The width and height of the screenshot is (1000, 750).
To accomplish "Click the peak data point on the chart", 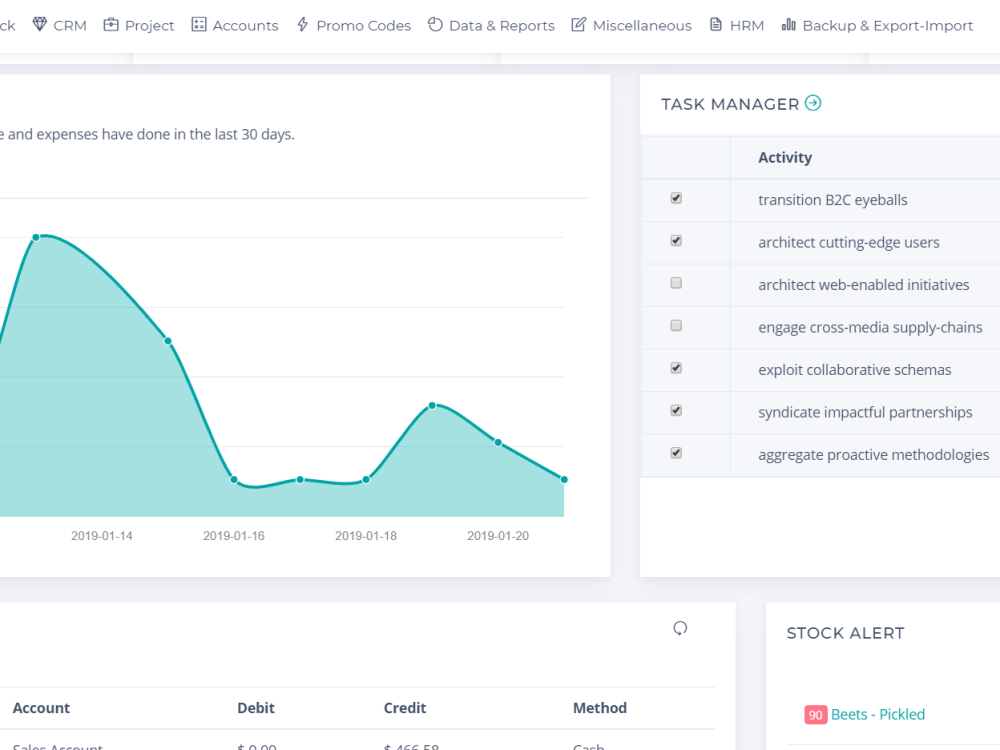I will pyautogui.click(x=36, y=237).
